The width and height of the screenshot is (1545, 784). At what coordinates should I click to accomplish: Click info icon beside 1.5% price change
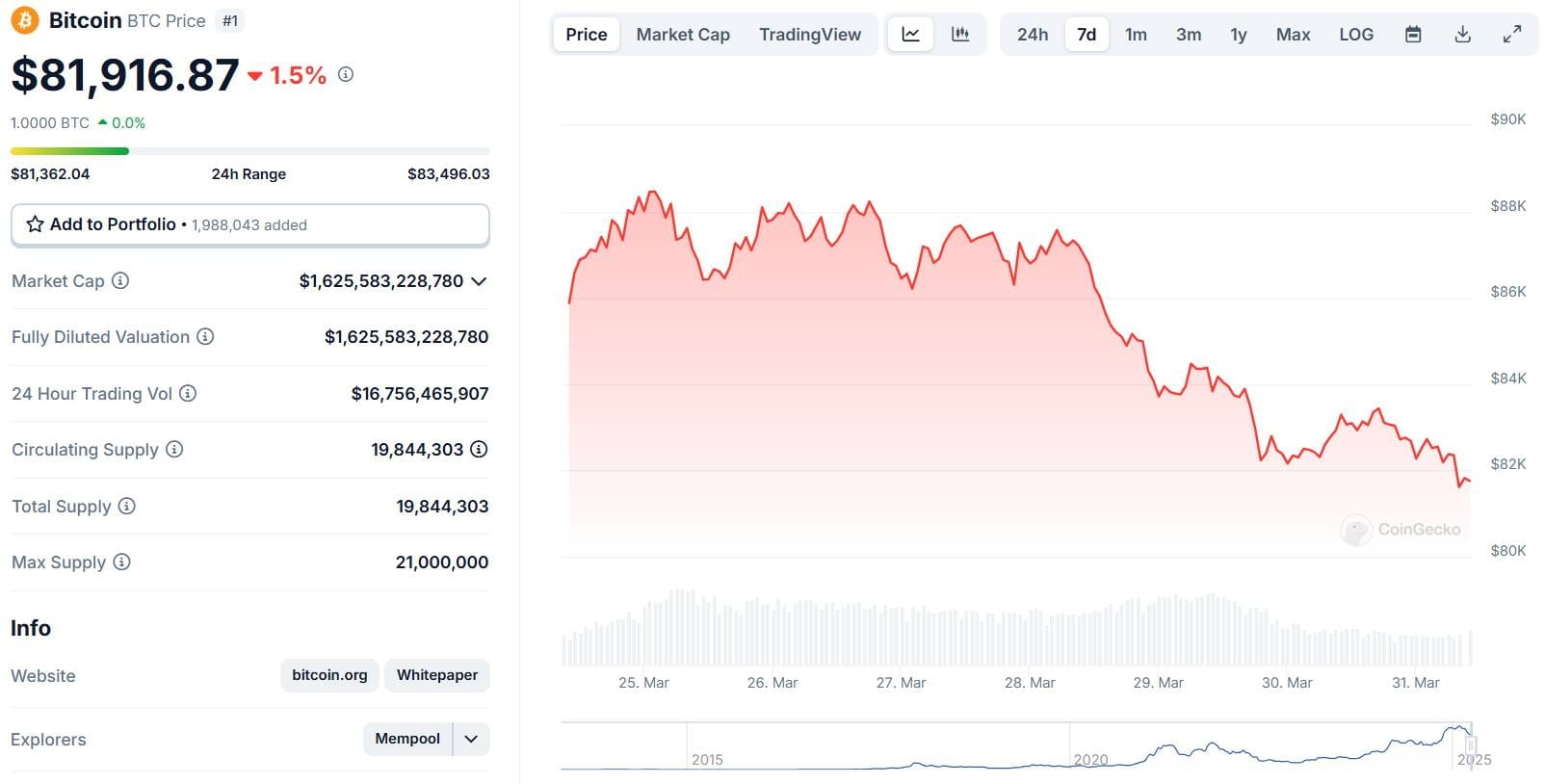(x=346, y=74)
